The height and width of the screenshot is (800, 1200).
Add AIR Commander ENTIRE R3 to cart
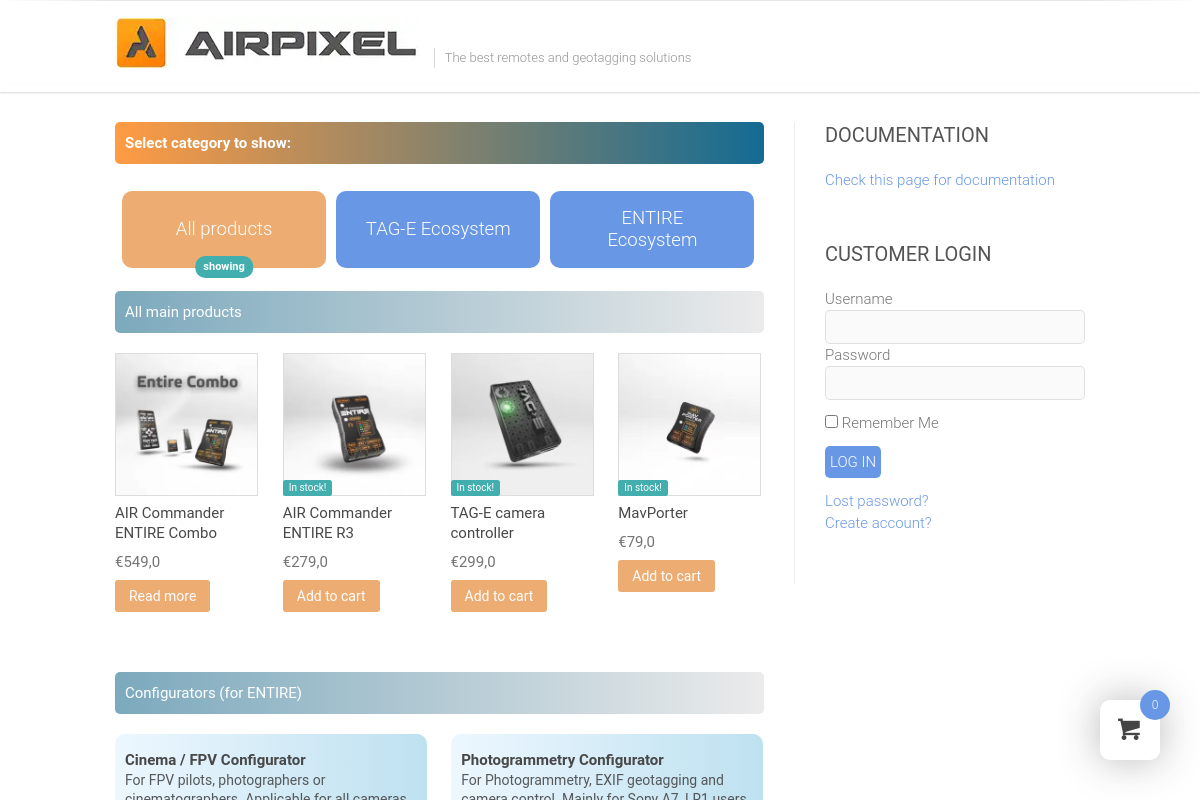point(331,596)
